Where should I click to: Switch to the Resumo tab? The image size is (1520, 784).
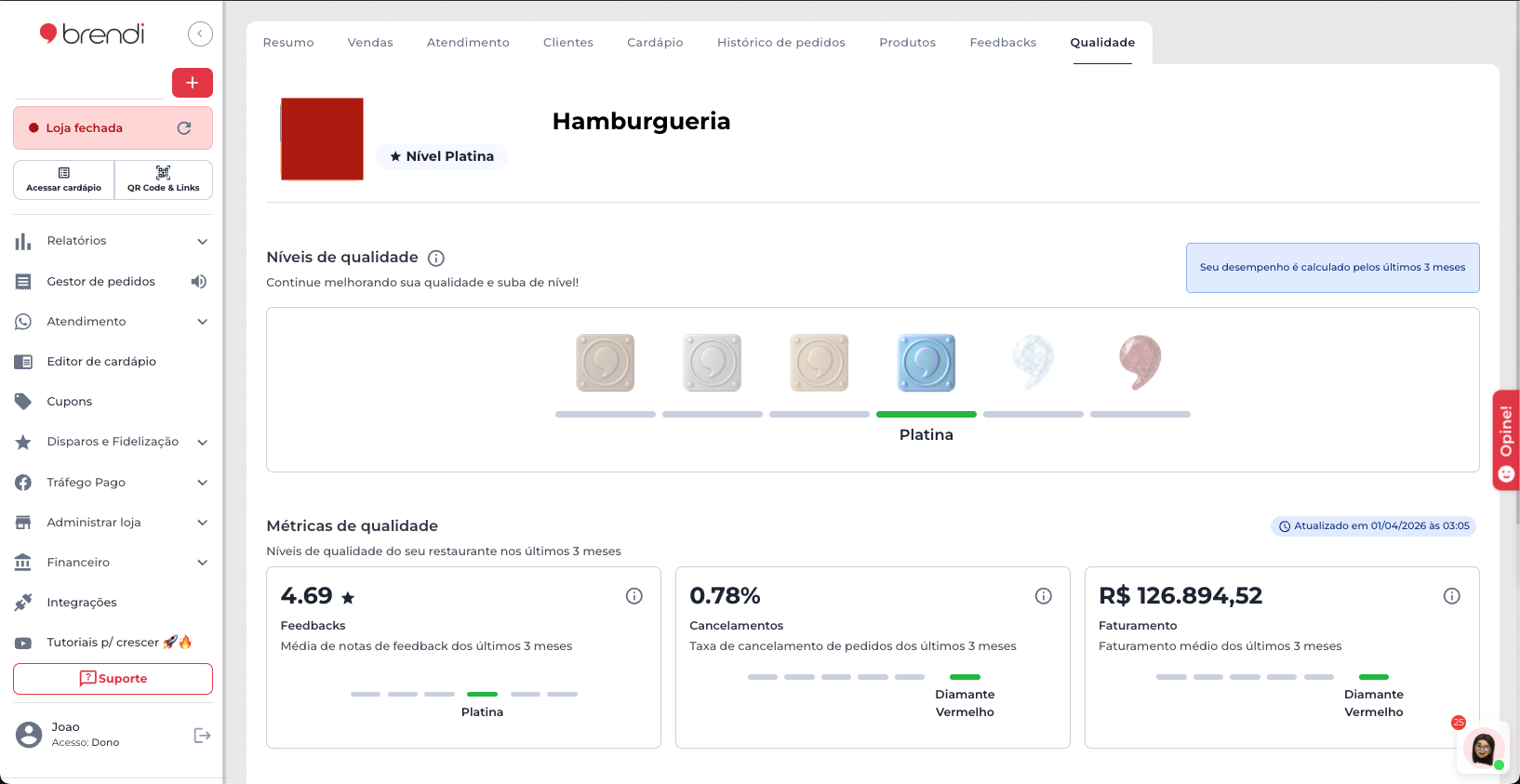coord(288,43)
